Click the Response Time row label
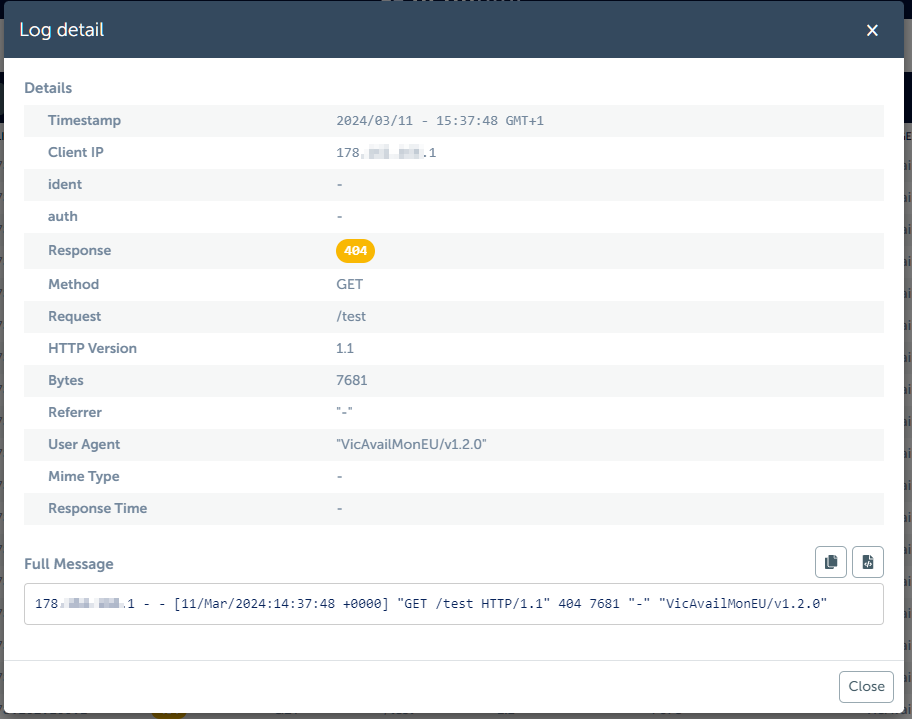 [x=97, y=508]
